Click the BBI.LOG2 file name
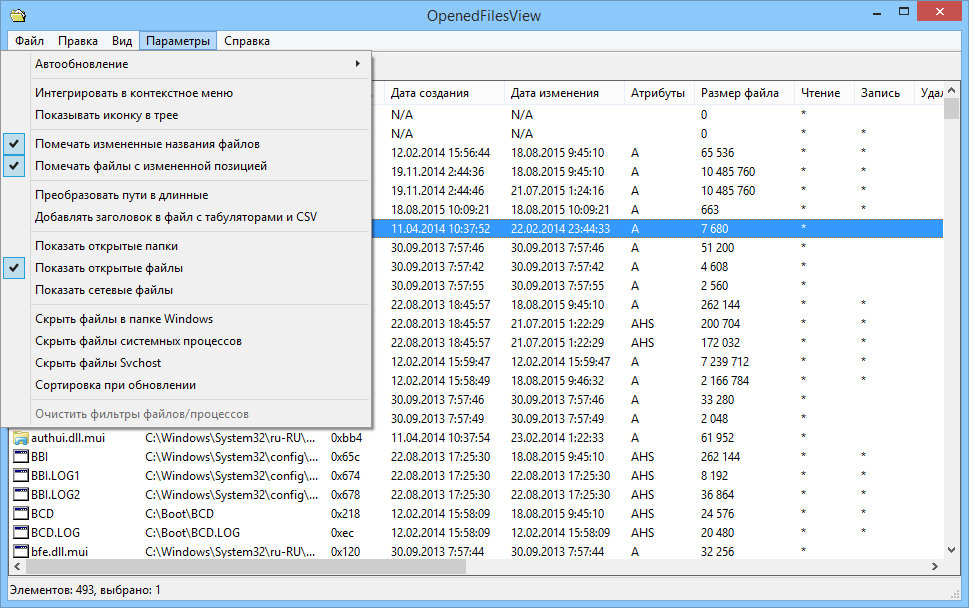 [x=56, y=495]
